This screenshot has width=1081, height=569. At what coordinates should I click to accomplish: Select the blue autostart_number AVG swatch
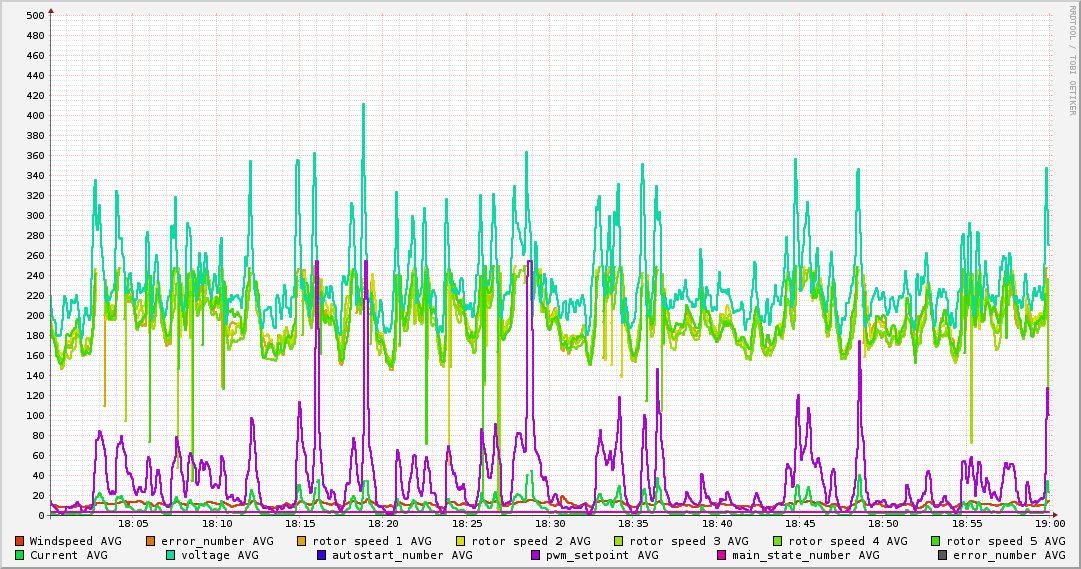pos(321,555)
